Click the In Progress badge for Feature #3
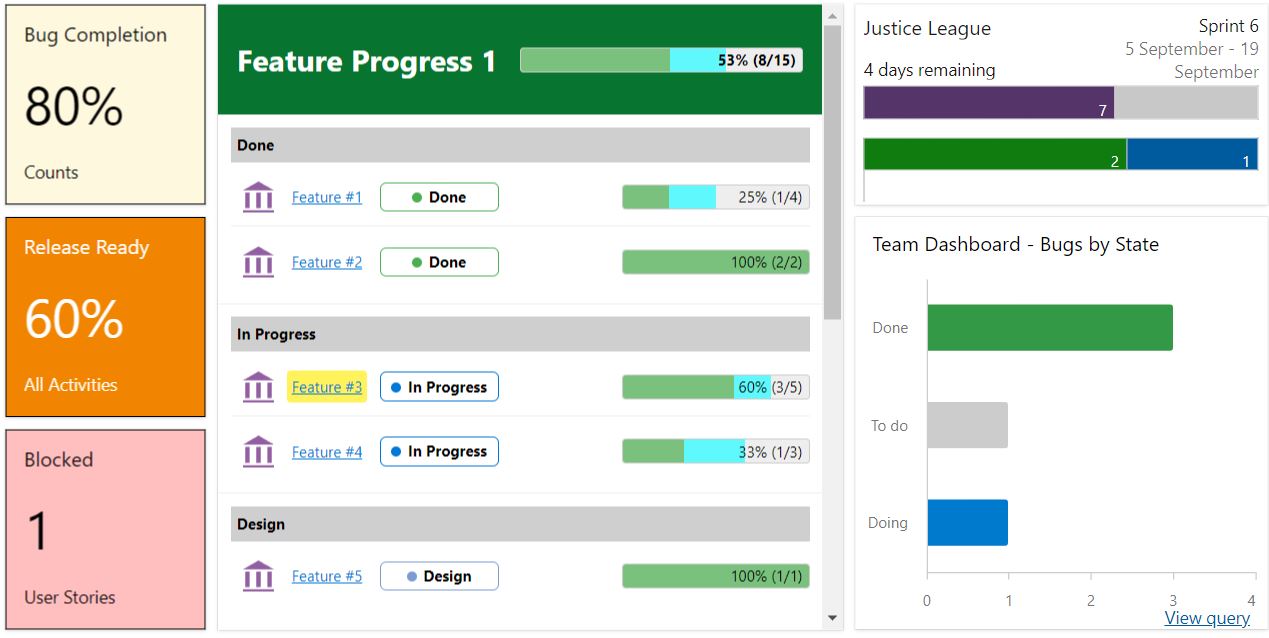This screenshot has height=638, width=1269. [x=438, y=386]
